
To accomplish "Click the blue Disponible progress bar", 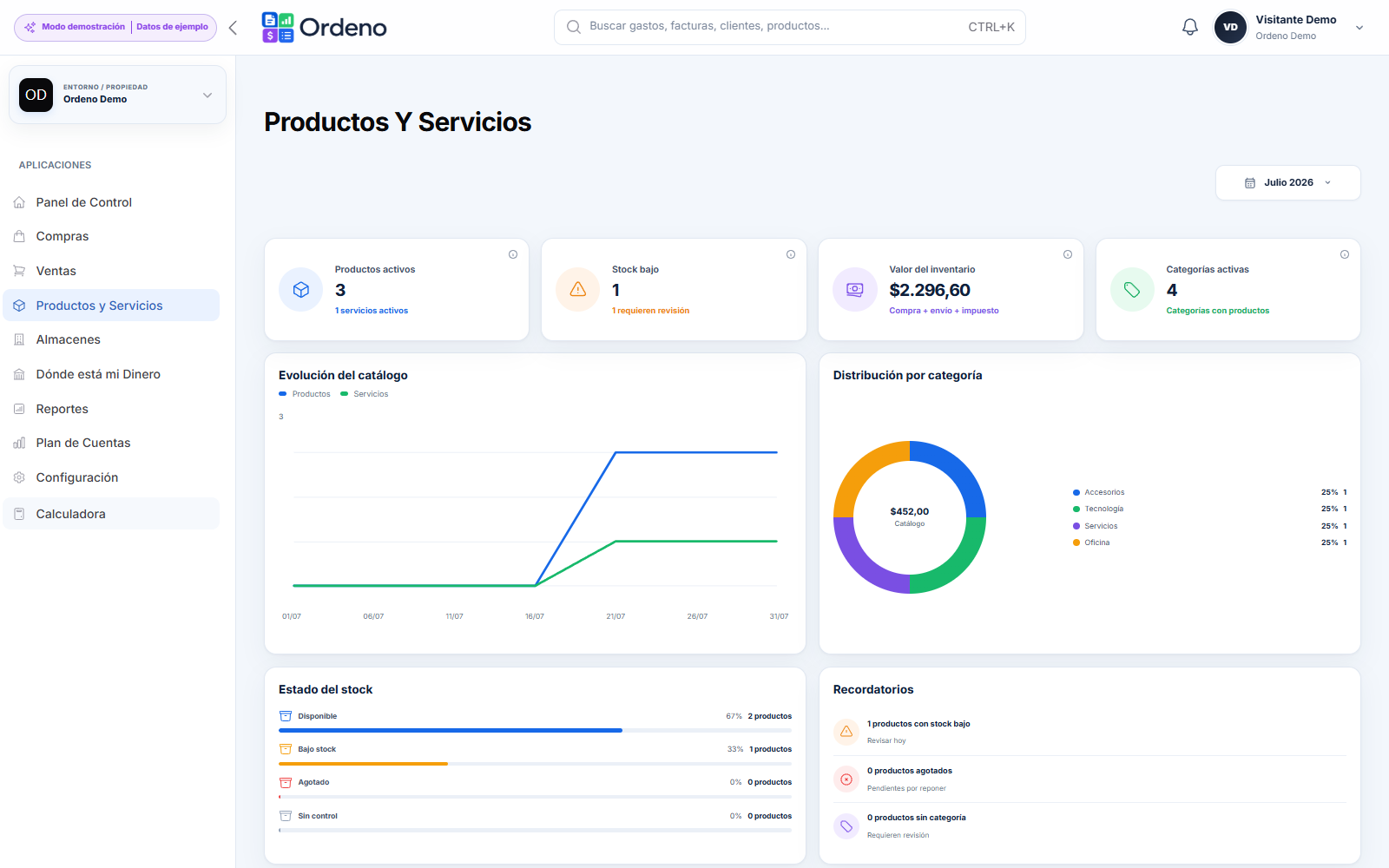I will [451, 730].
